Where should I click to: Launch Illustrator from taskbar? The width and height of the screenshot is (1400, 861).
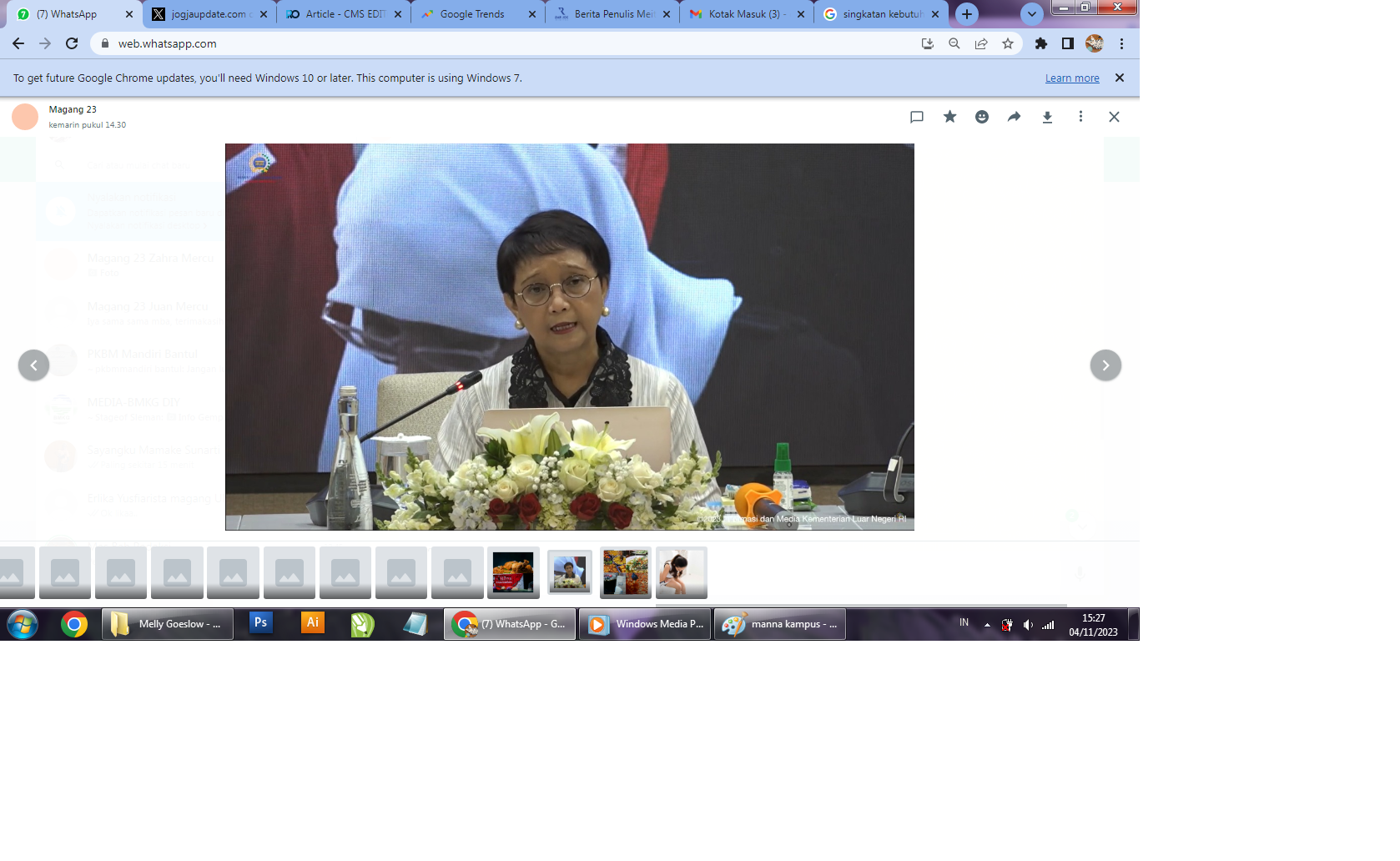(312, 623)
